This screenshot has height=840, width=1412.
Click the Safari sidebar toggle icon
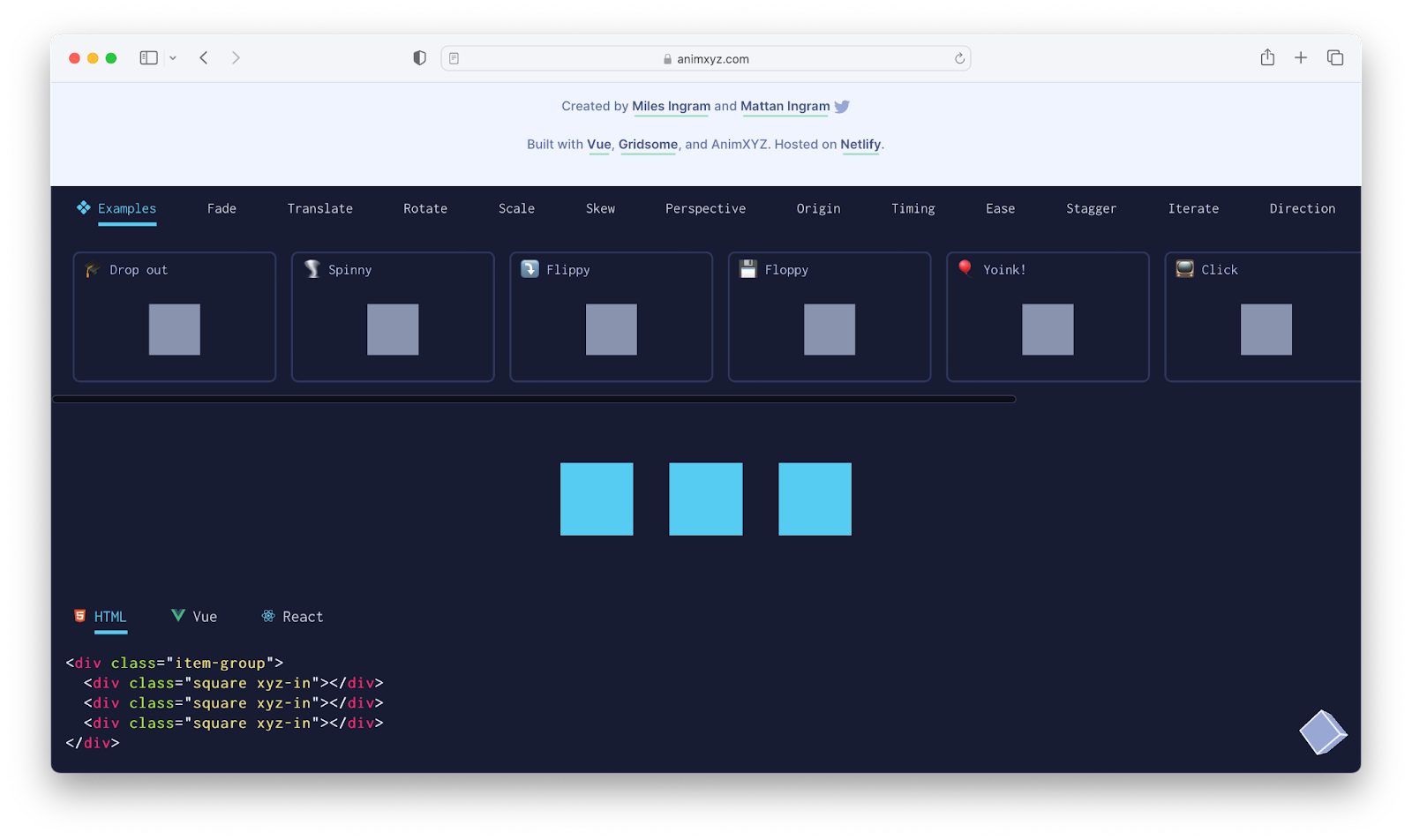(x=148, y=58)
